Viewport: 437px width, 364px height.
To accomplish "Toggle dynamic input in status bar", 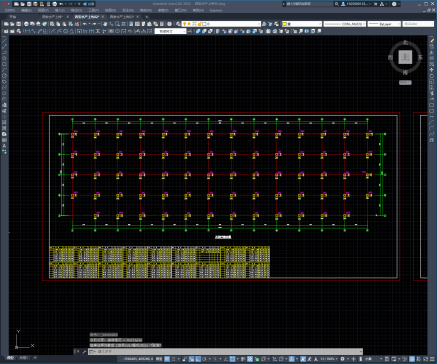I will coord(191,359).
